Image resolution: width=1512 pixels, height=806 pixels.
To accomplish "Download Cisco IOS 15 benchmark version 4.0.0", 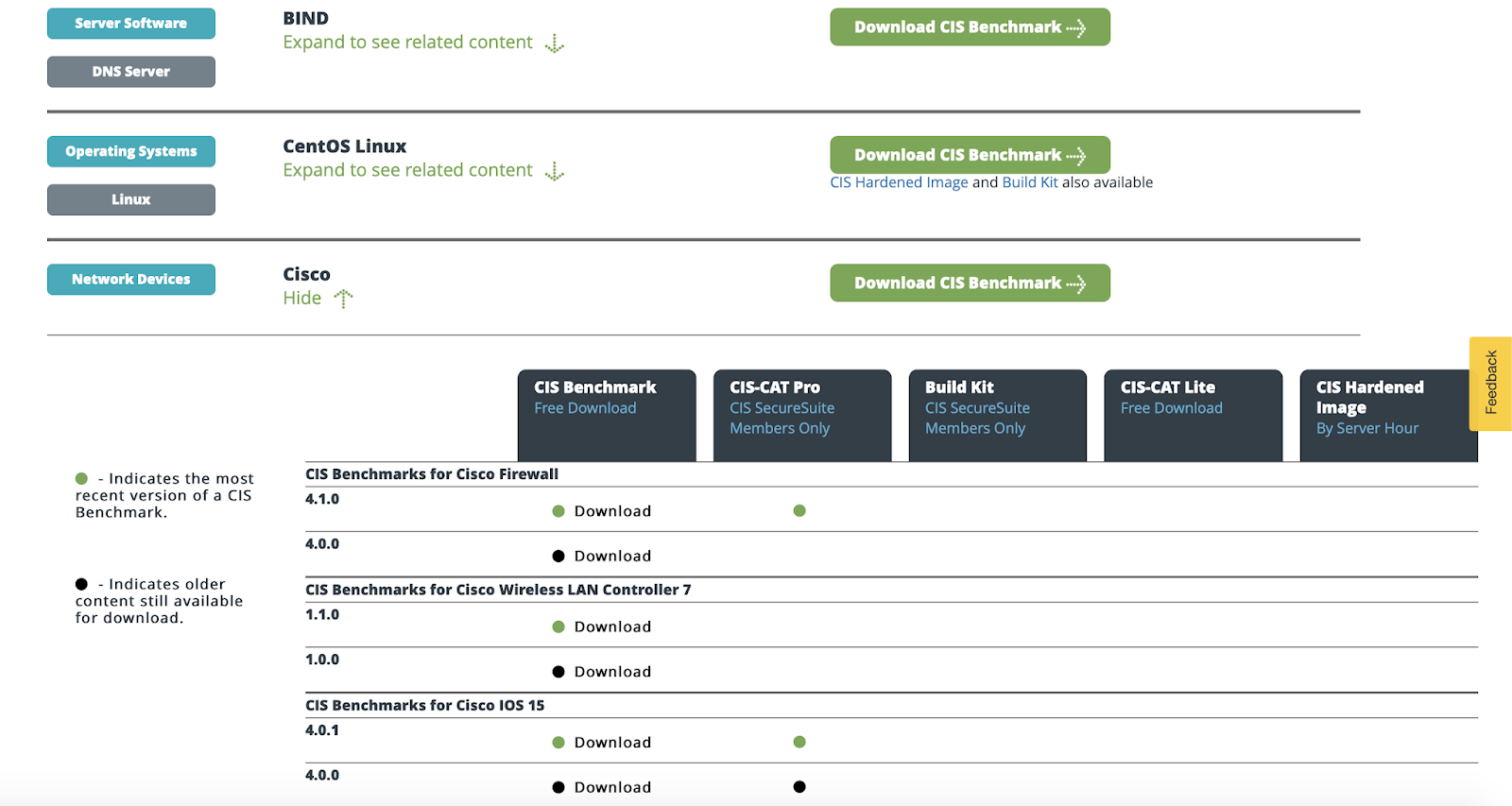I will pos(612,787).
